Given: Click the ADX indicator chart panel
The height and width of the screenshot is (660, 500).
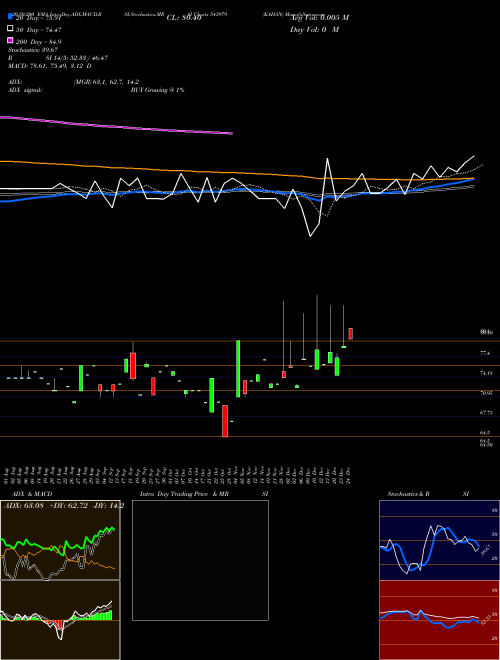Looking at the screenshot, I should (60, 540).
